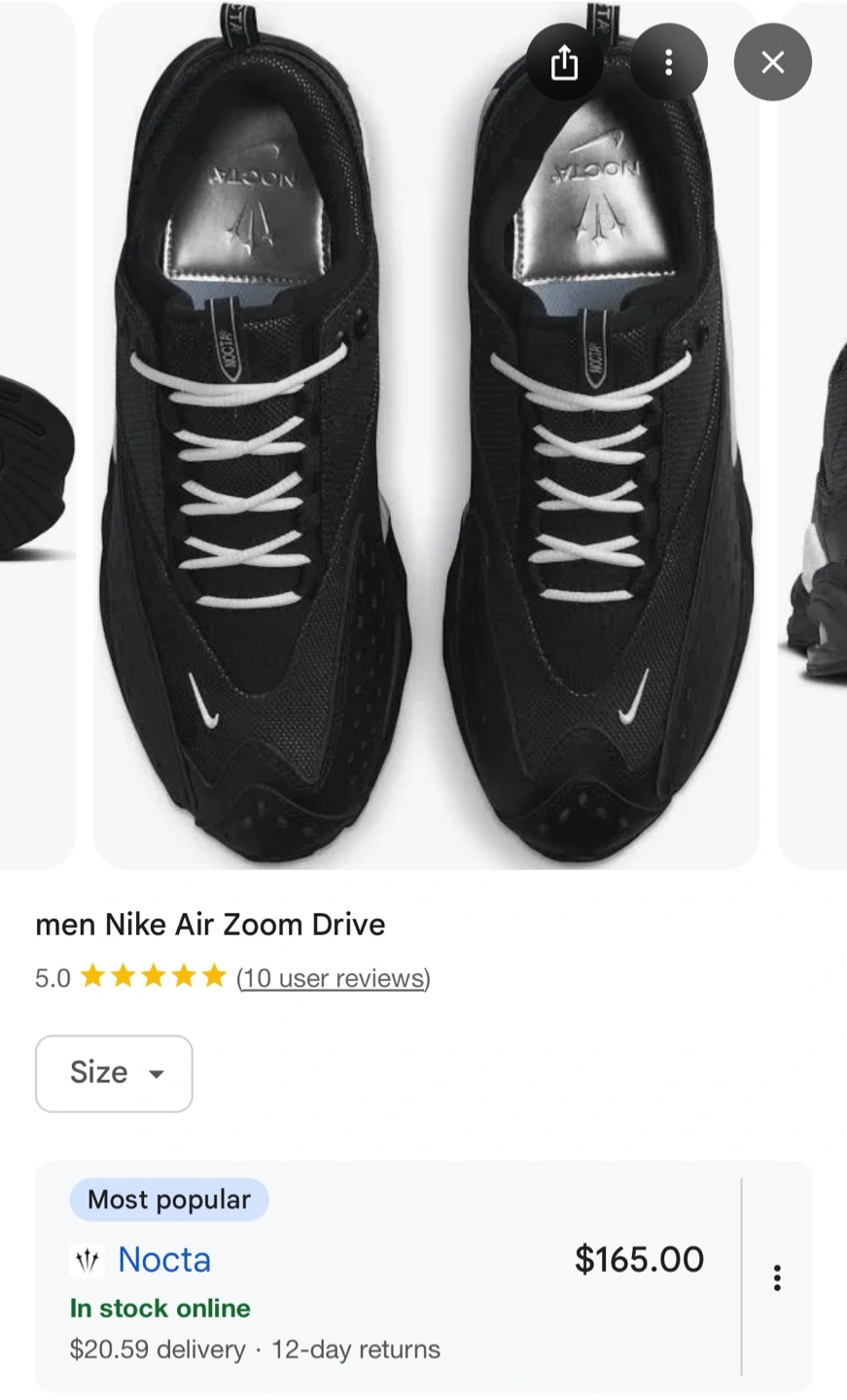This screenshot has width=847, height=1400.
Task: Open the Size dropdown
Action: click(x=114, y=1073)
